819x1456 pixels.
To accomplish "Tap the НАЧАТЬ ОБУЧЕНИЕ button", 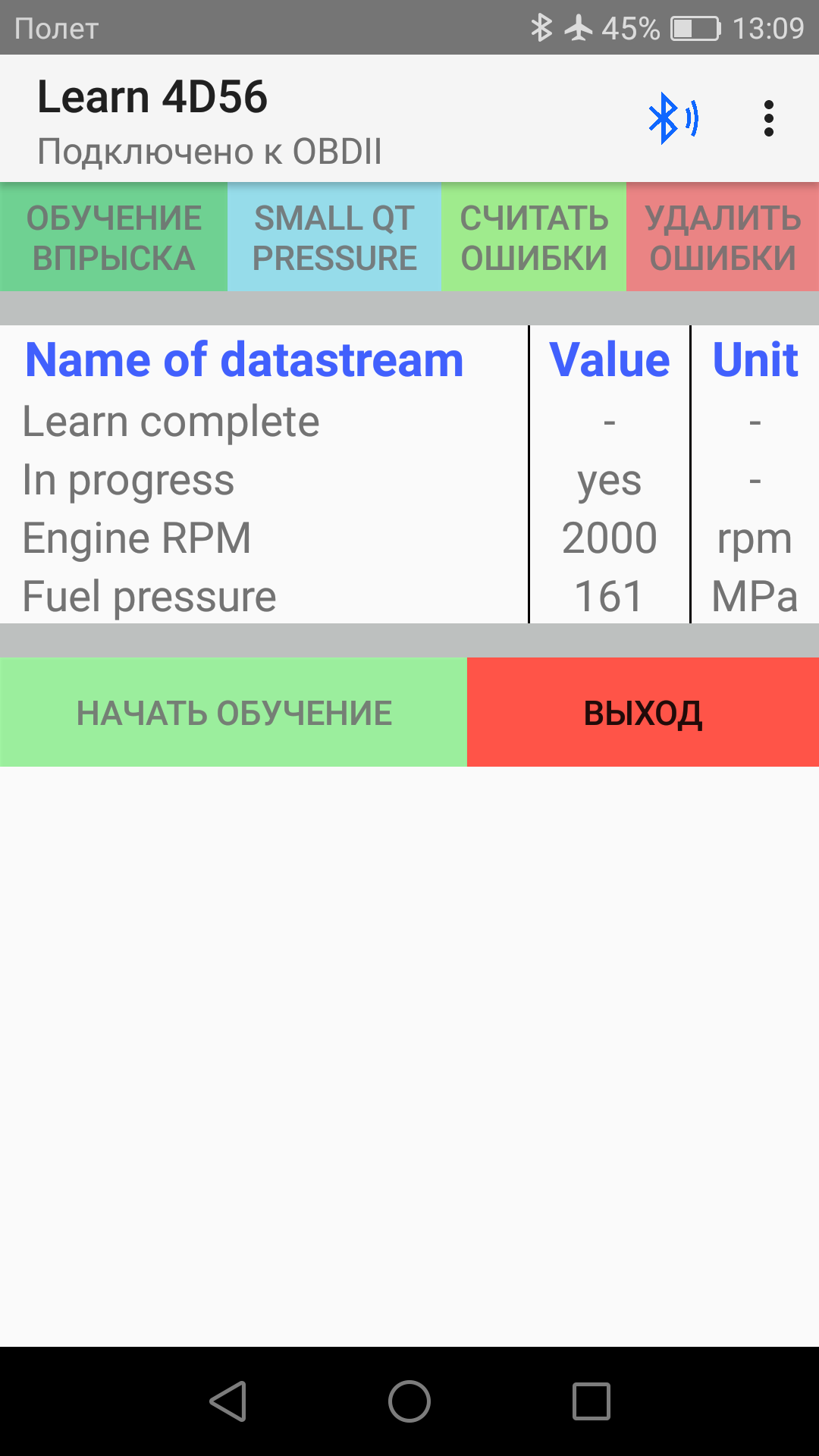I will pos(234,713).
